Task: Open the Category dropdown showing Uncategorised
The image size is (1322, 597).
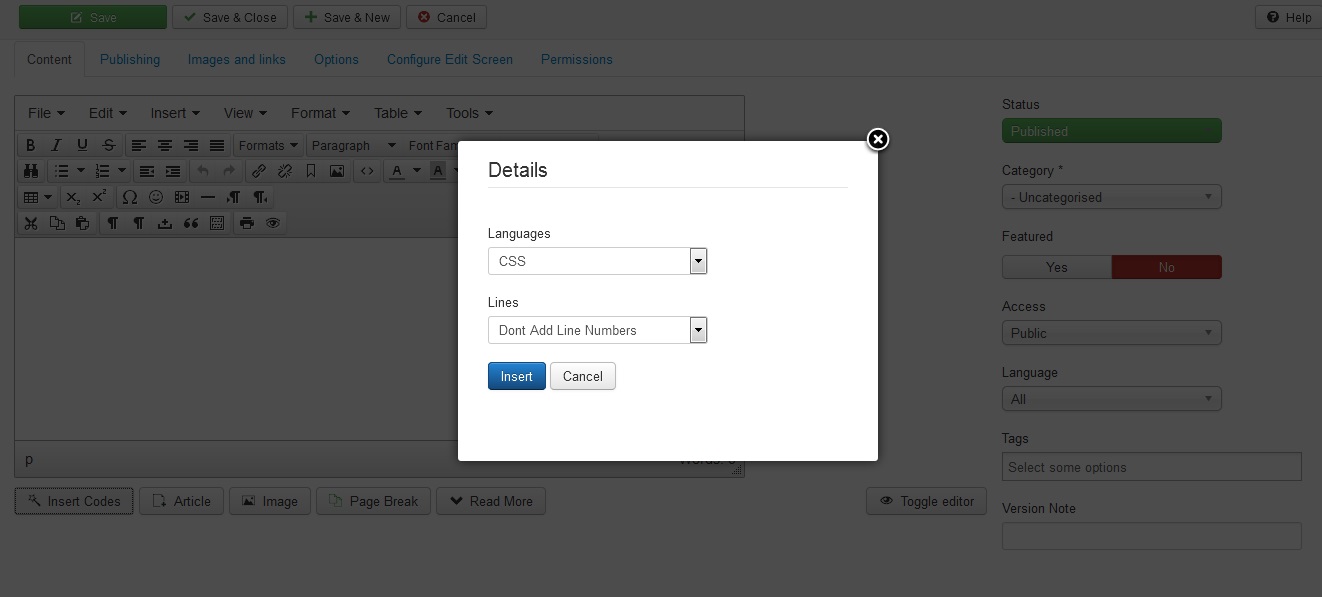Action: [1111, 197]
